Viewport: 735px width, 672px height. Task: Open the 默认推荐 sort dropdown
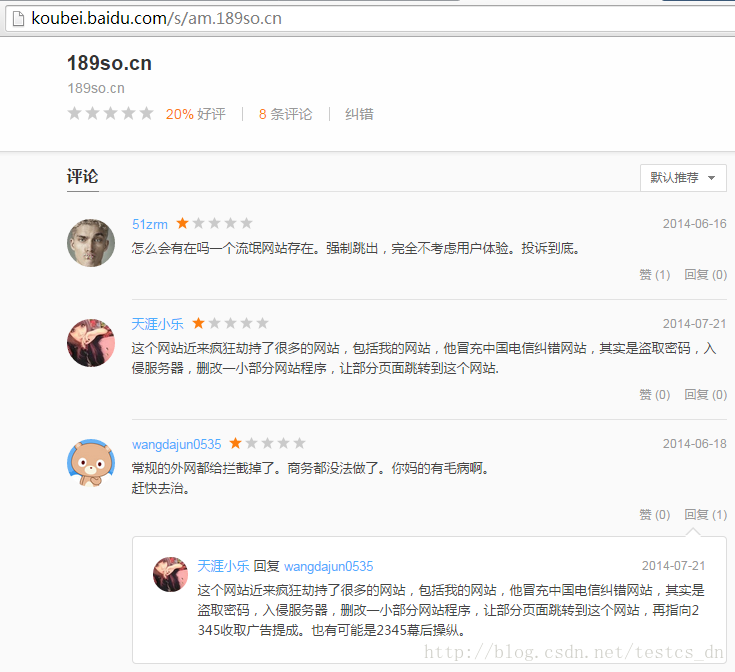[683, 178]
